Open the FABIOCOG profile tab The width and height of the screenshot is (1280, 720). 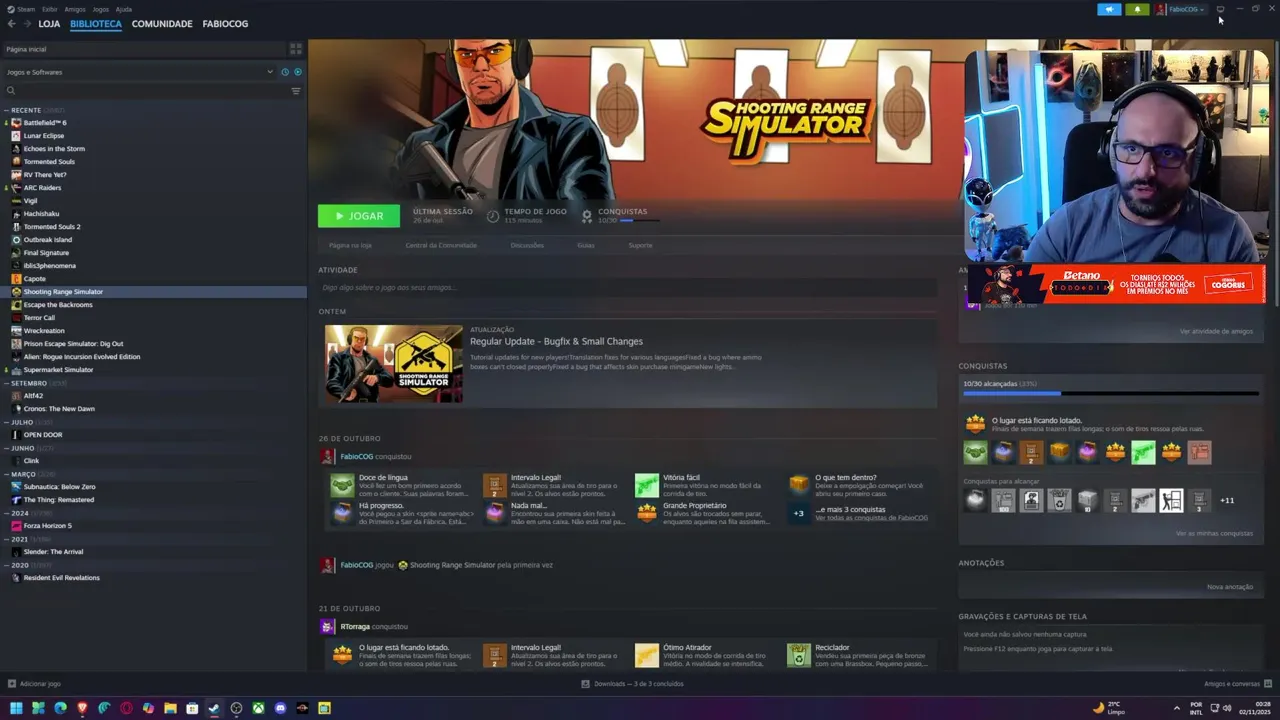click(225, 23)
